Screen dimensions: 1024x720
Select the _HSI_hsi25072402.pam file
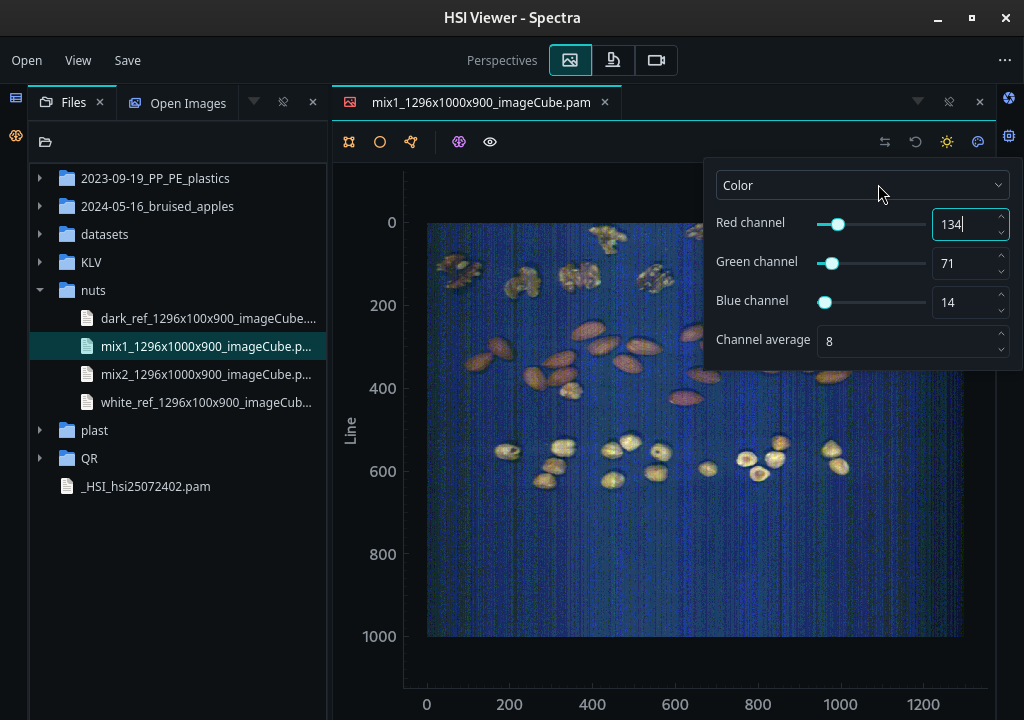(178, 486)
